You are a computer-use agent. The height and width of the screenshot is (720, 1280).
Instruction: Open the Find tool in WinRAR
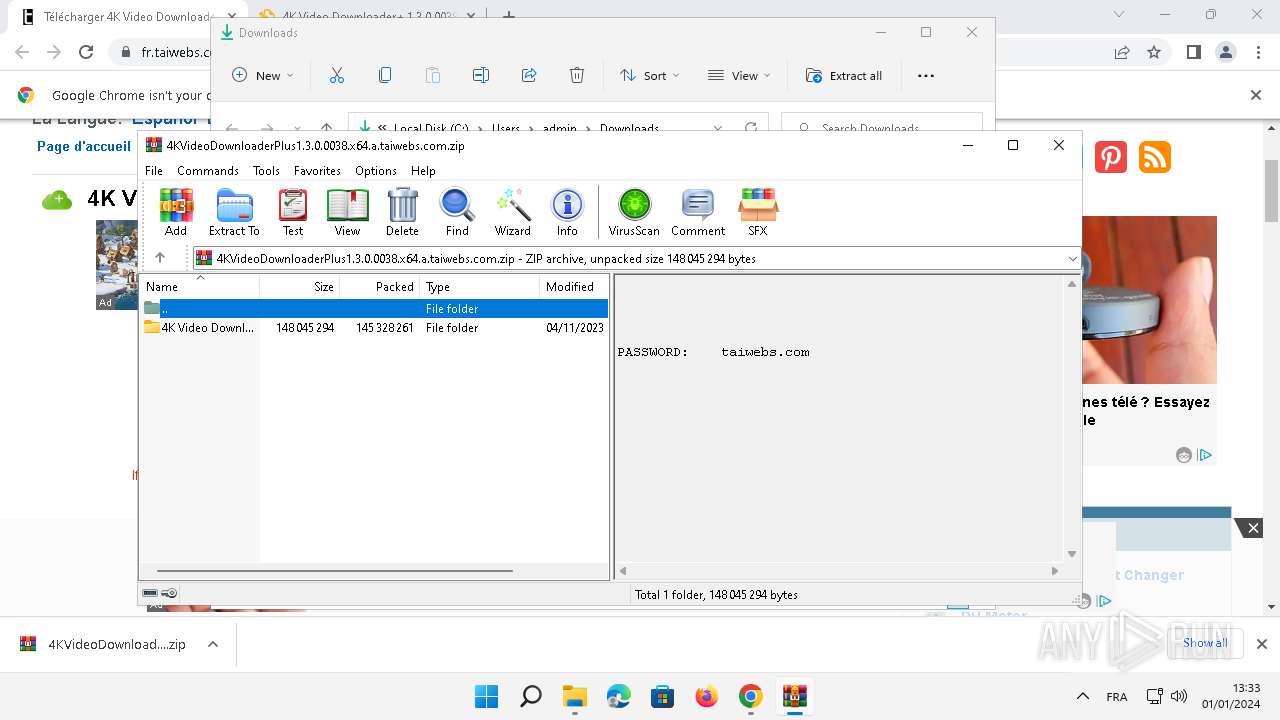coord(457,212)
